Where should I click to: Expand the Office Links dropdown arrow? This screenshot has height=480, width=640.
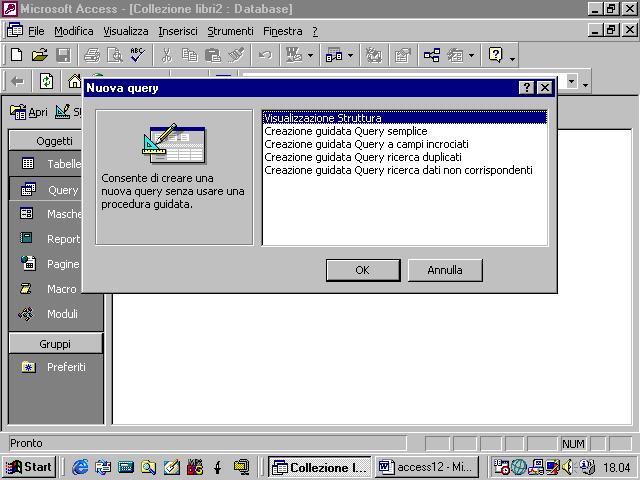(311, 55)
